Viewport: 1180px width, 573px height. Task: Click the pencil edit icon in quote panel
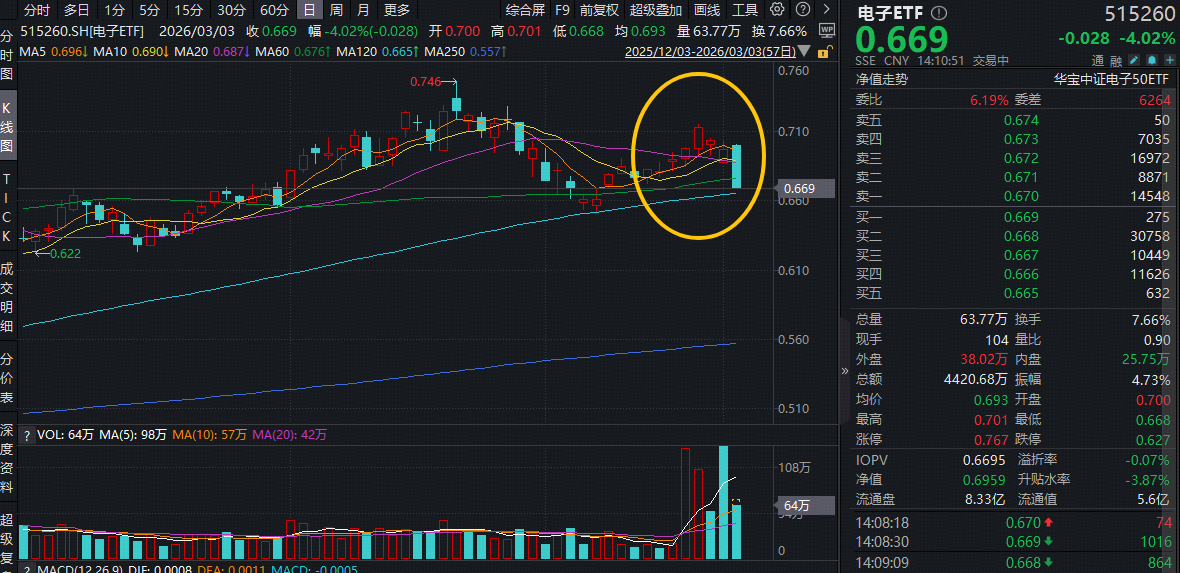click(x=1135, y=60)
